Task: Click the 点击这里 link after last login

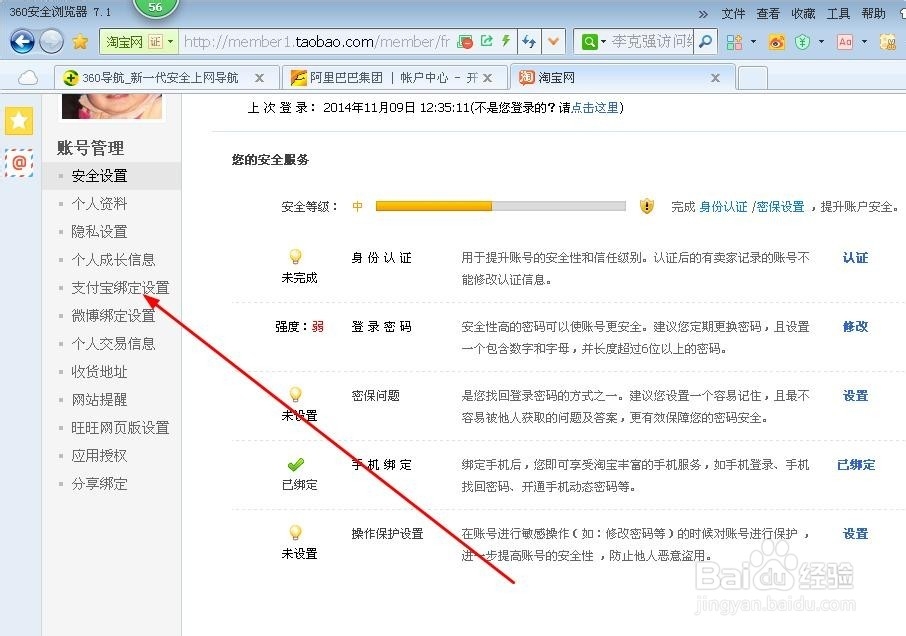Action: click(x=595, y=107)
